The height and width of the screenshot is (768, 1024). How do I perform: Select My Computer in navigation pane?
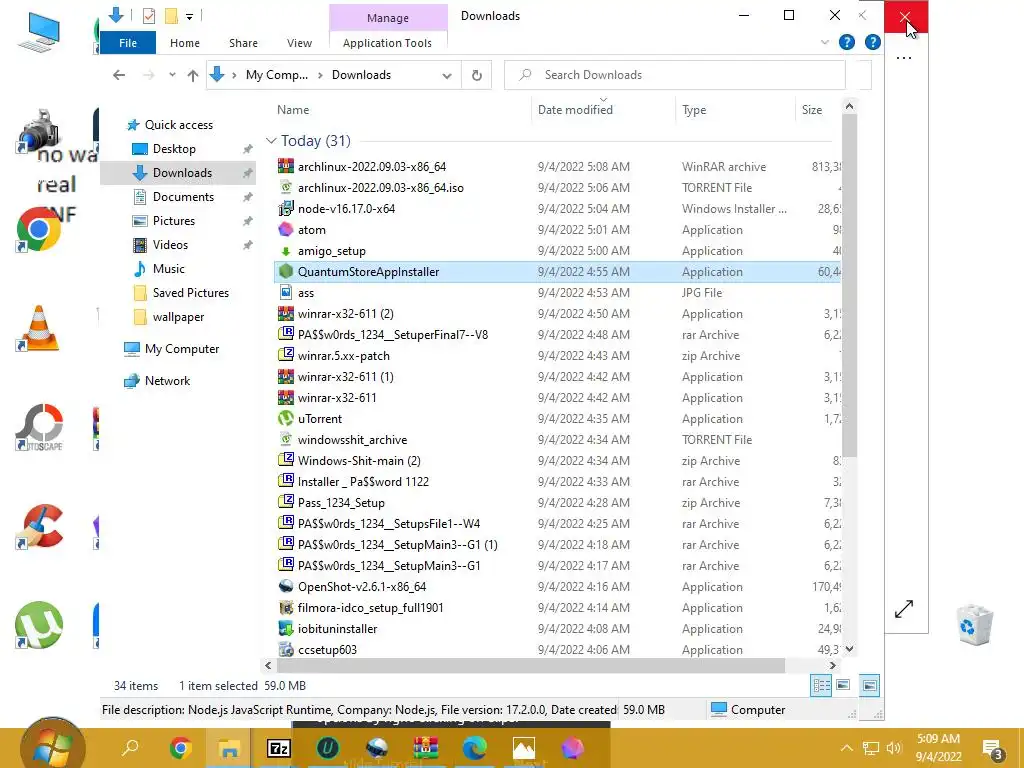[x=182, y=349]
